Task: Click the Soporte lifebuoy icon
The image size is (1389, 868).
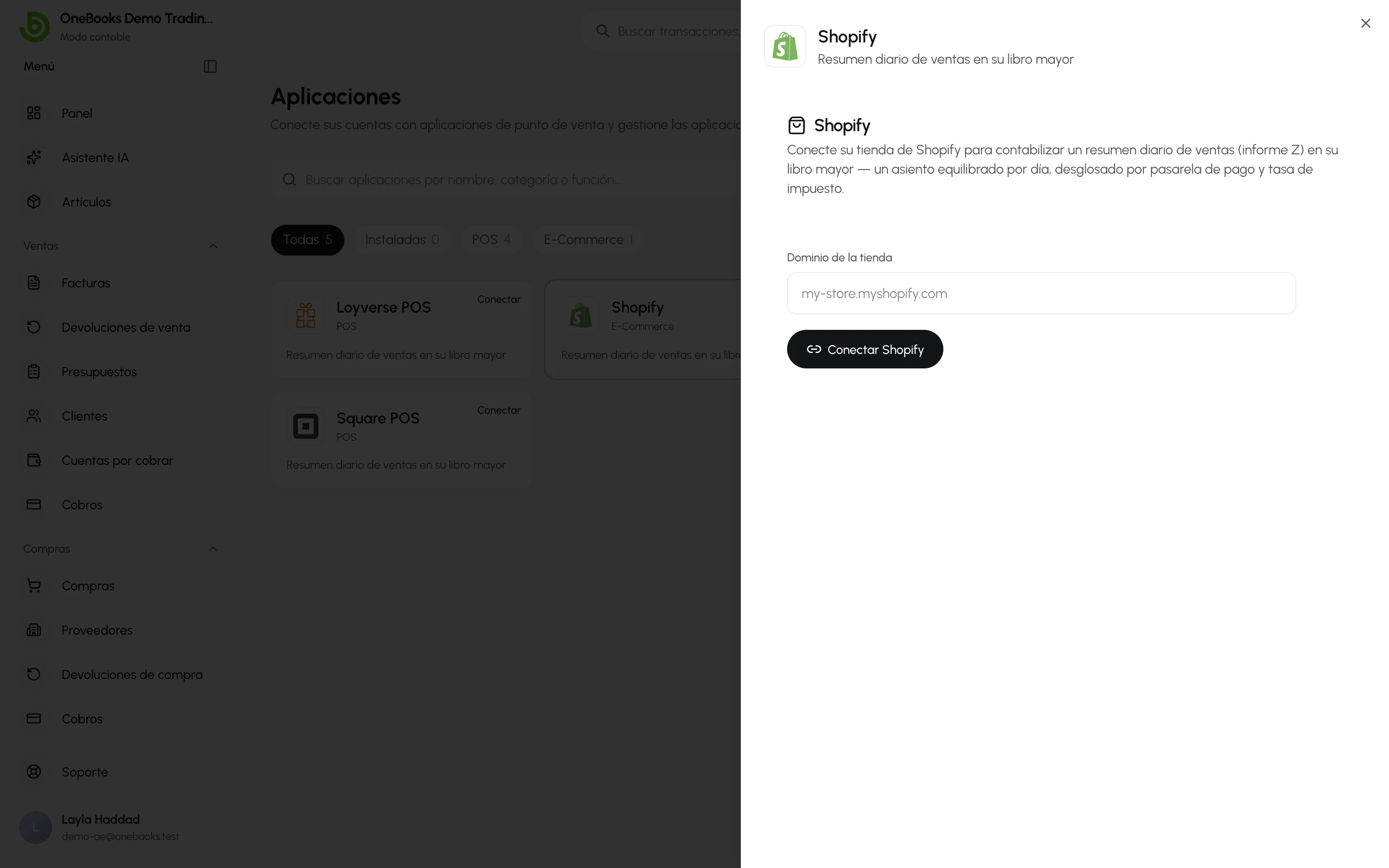Action: [34, 772]
